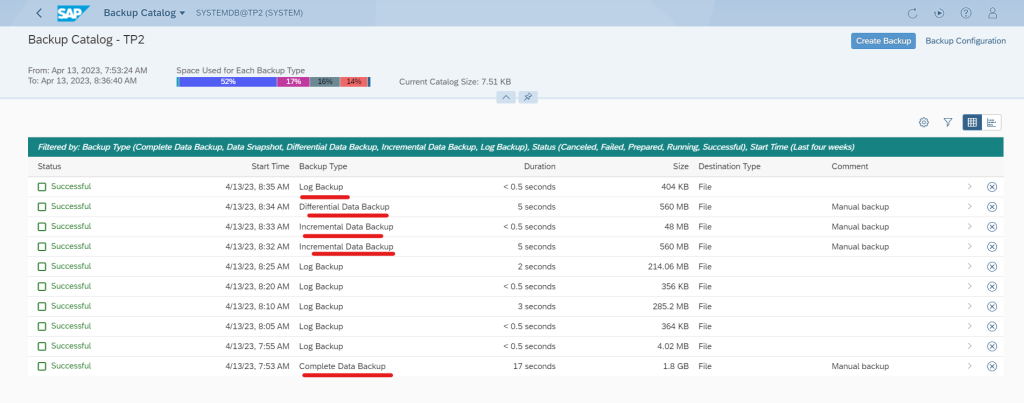
Task: Open details chevron for 48 MB Incremental backup
Action: (969, 227)
